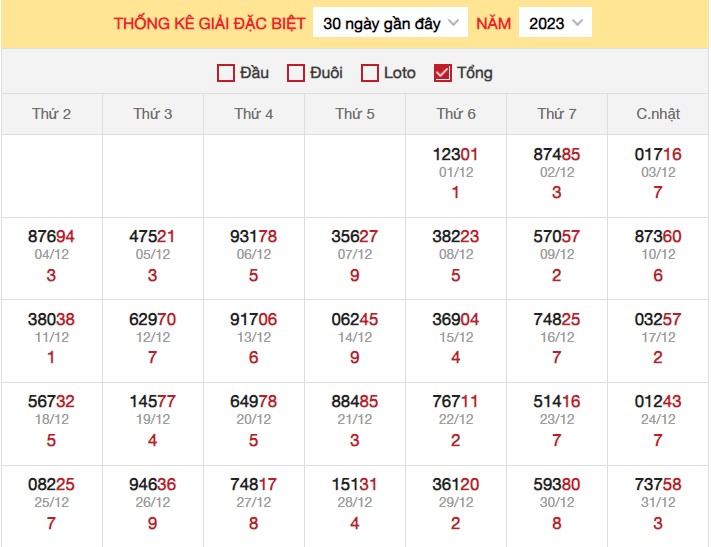Select the Thứ 4 column header
The height and width of the screenshot is (547, 711).
tap(254, 114)
